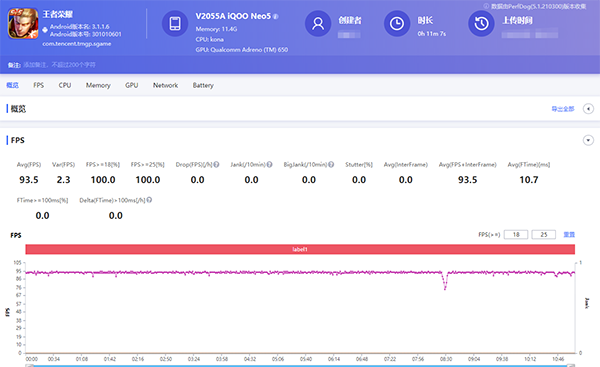Click the phone device icon
The width and height of the screenshot is (600, 367).
[175, 23]
